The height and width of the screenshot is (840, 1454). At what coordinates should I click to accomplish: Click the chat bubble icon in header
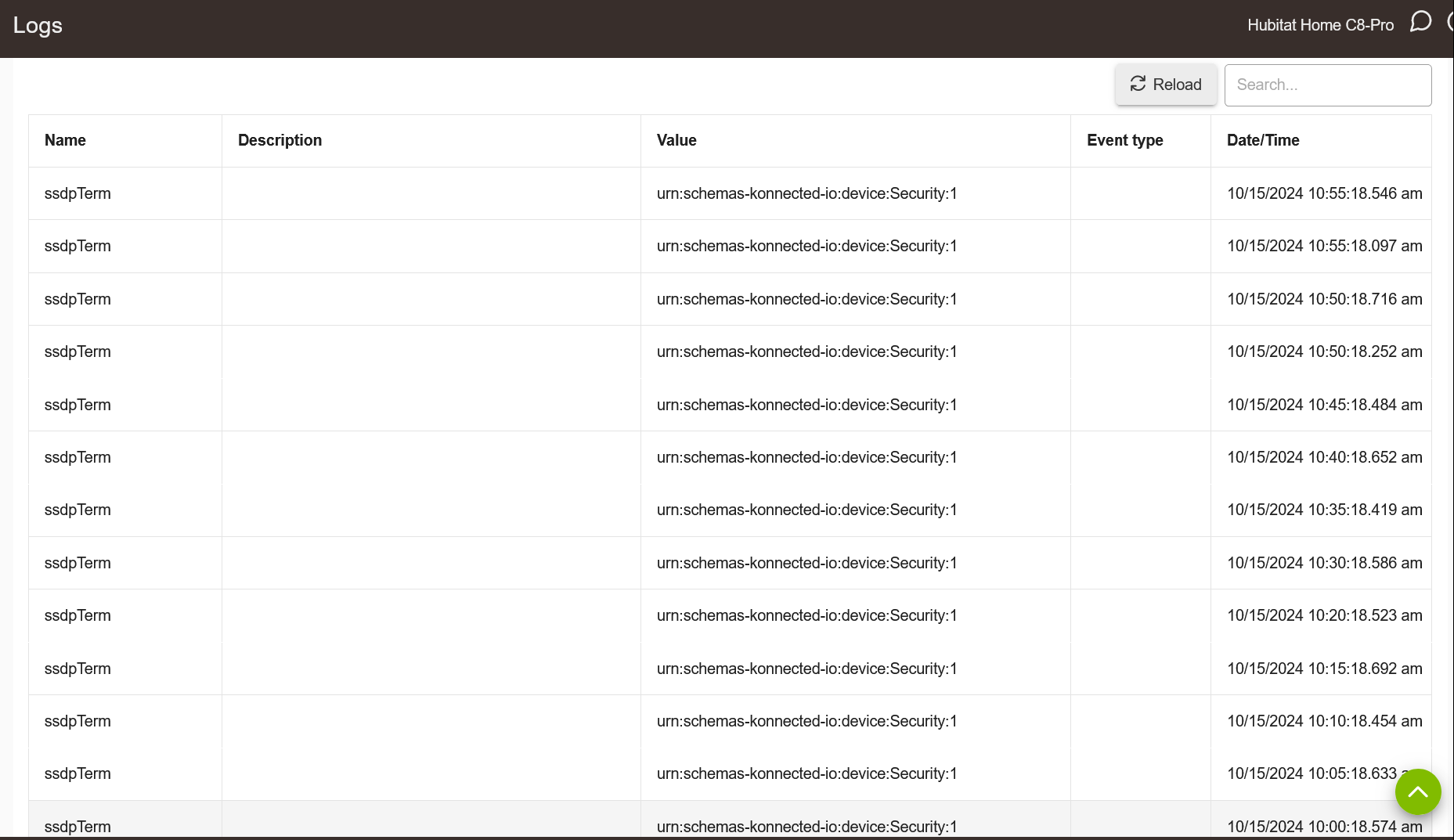point(1420,22)
